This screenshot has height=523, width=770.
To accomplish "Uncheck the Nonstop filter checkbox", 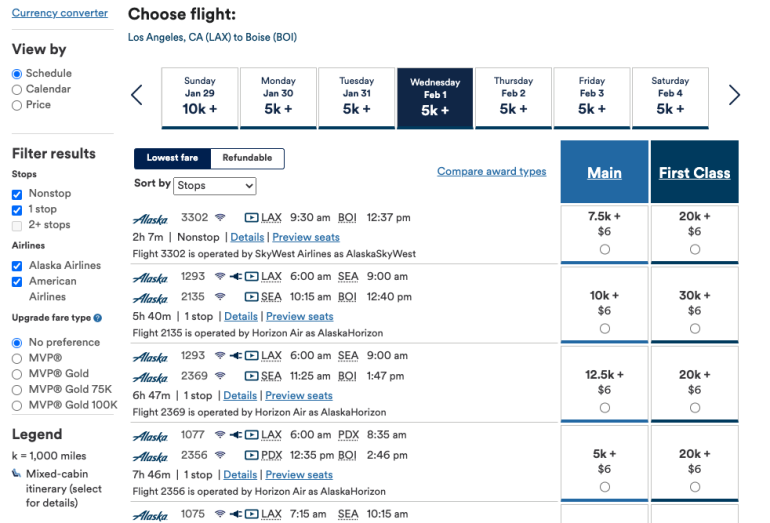I will (x=17, y=194).
